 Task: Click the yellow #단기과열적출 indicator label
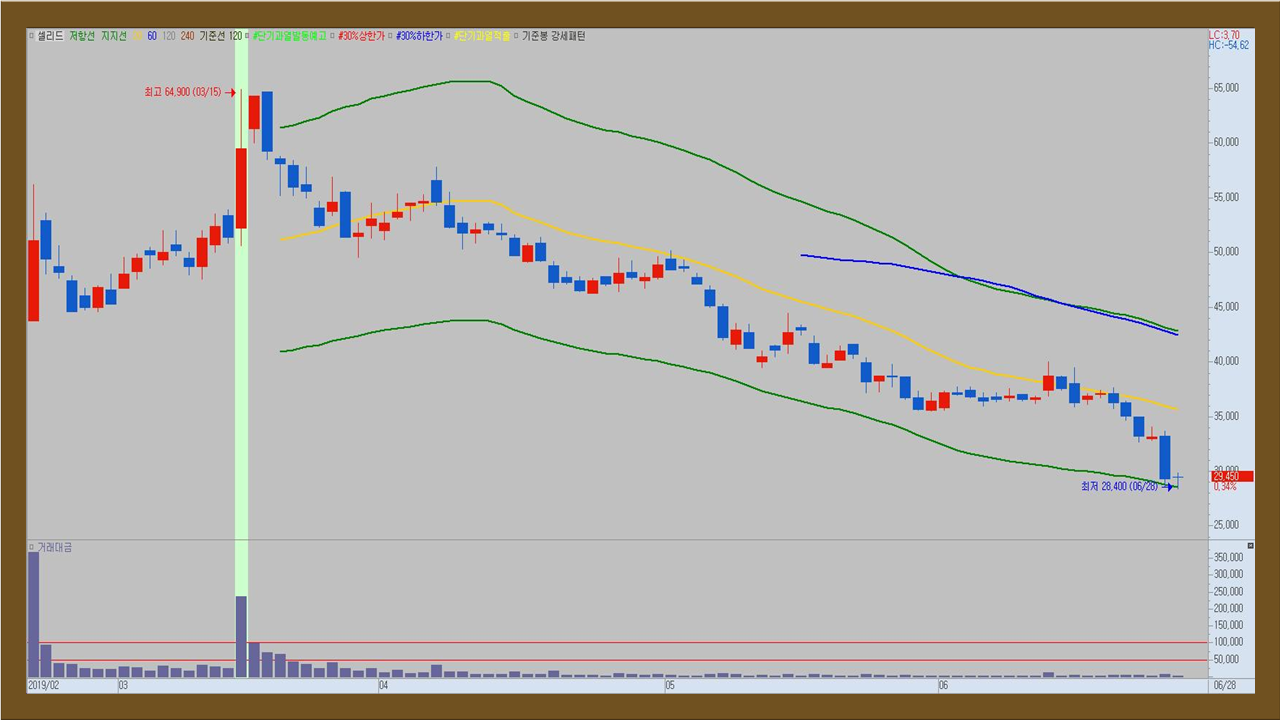[482, 36]
